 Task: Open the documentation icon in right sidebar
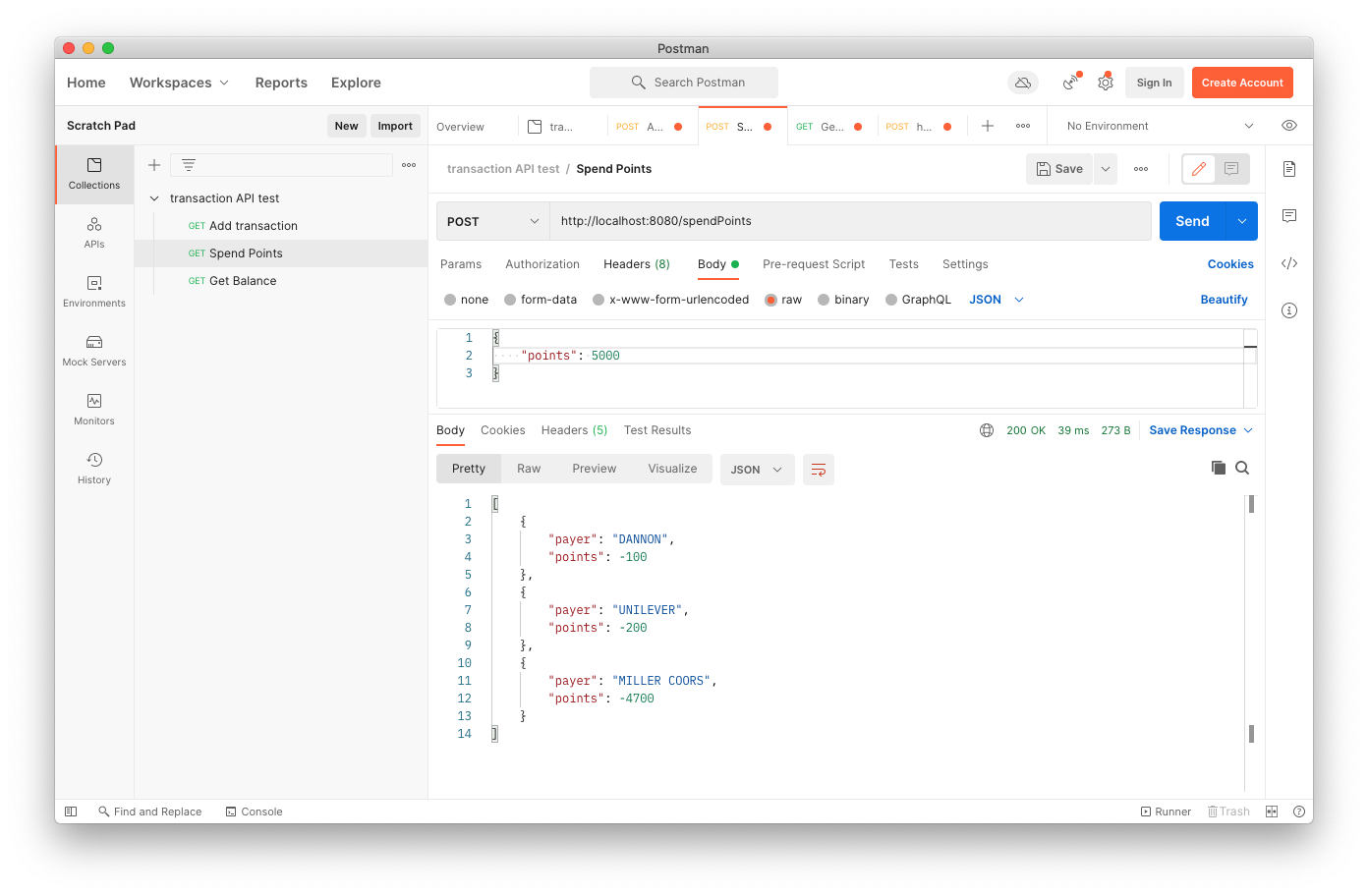pyautogui.click(x=1289, y=169)
